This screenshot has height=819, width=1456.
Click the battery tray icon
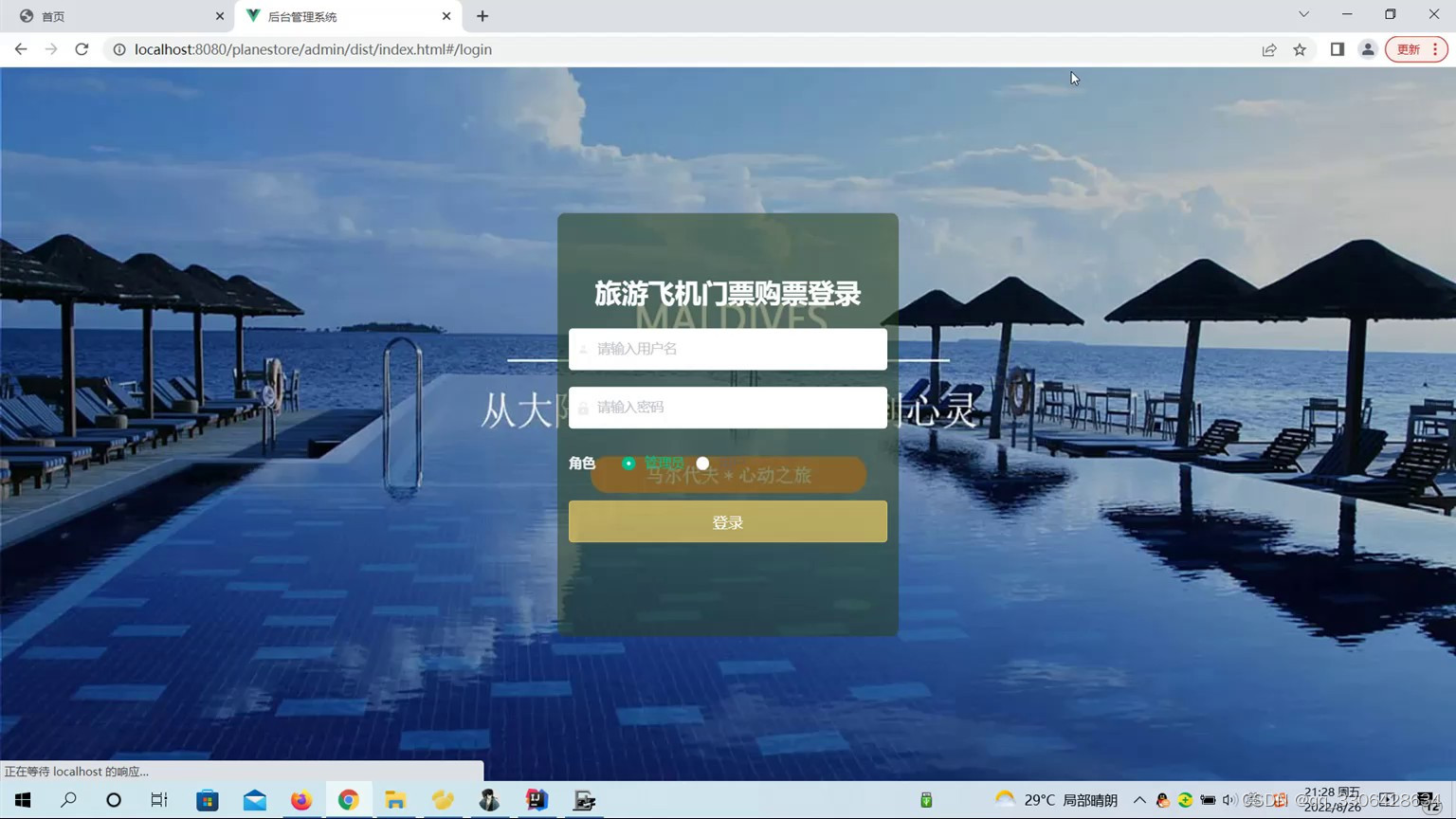1208,800
